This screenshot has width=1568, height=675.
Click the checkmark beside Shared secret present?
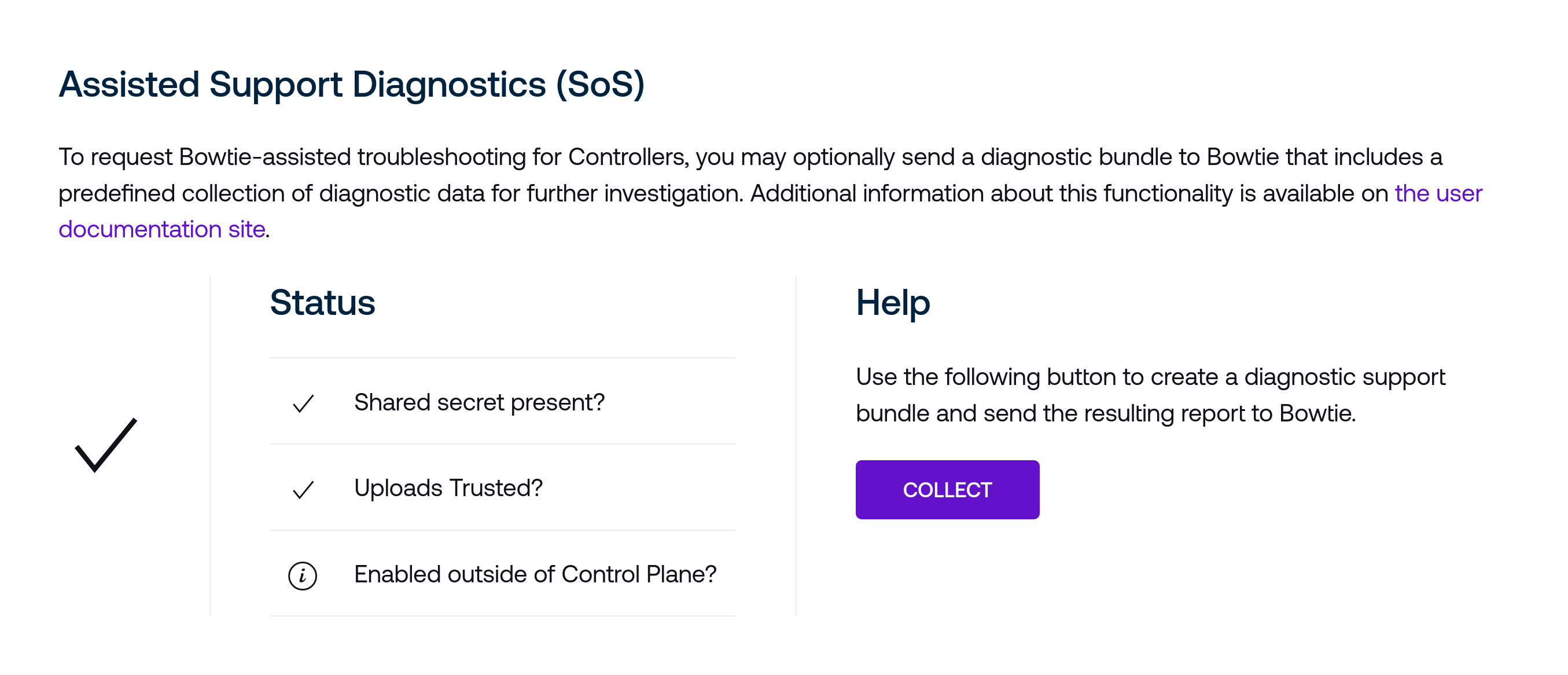pos(303,403)
